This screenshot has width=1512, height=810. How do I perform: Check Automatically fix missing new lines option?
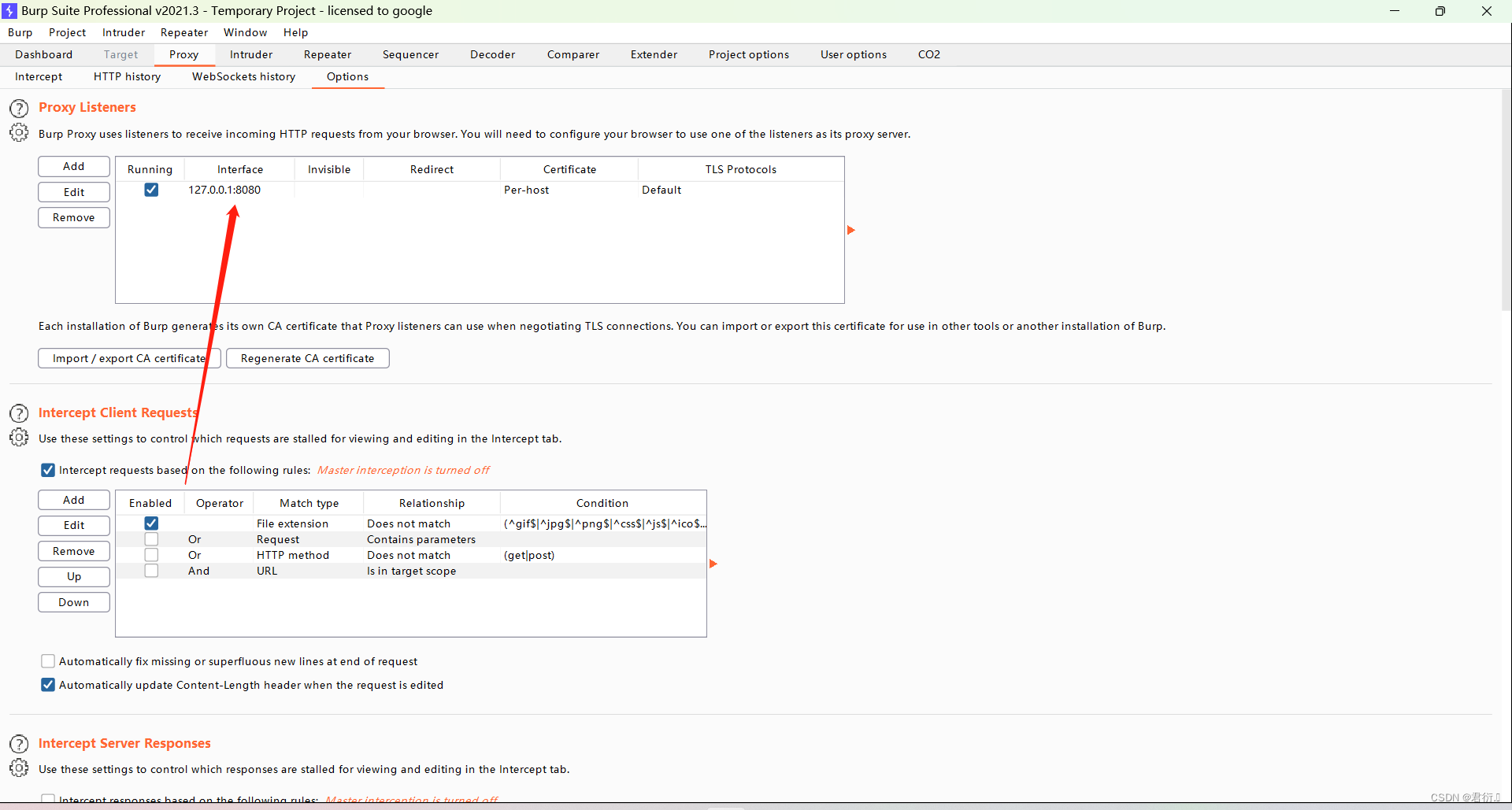(48, 661)
